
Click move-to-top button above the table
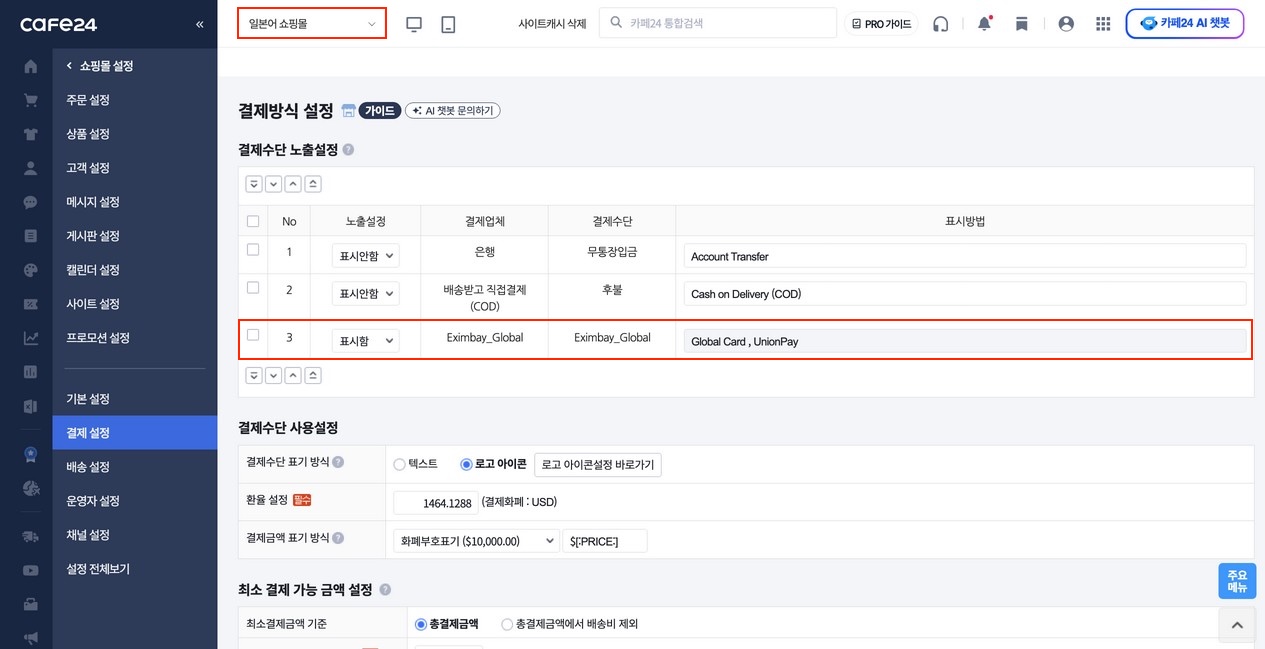coord(313,184)
